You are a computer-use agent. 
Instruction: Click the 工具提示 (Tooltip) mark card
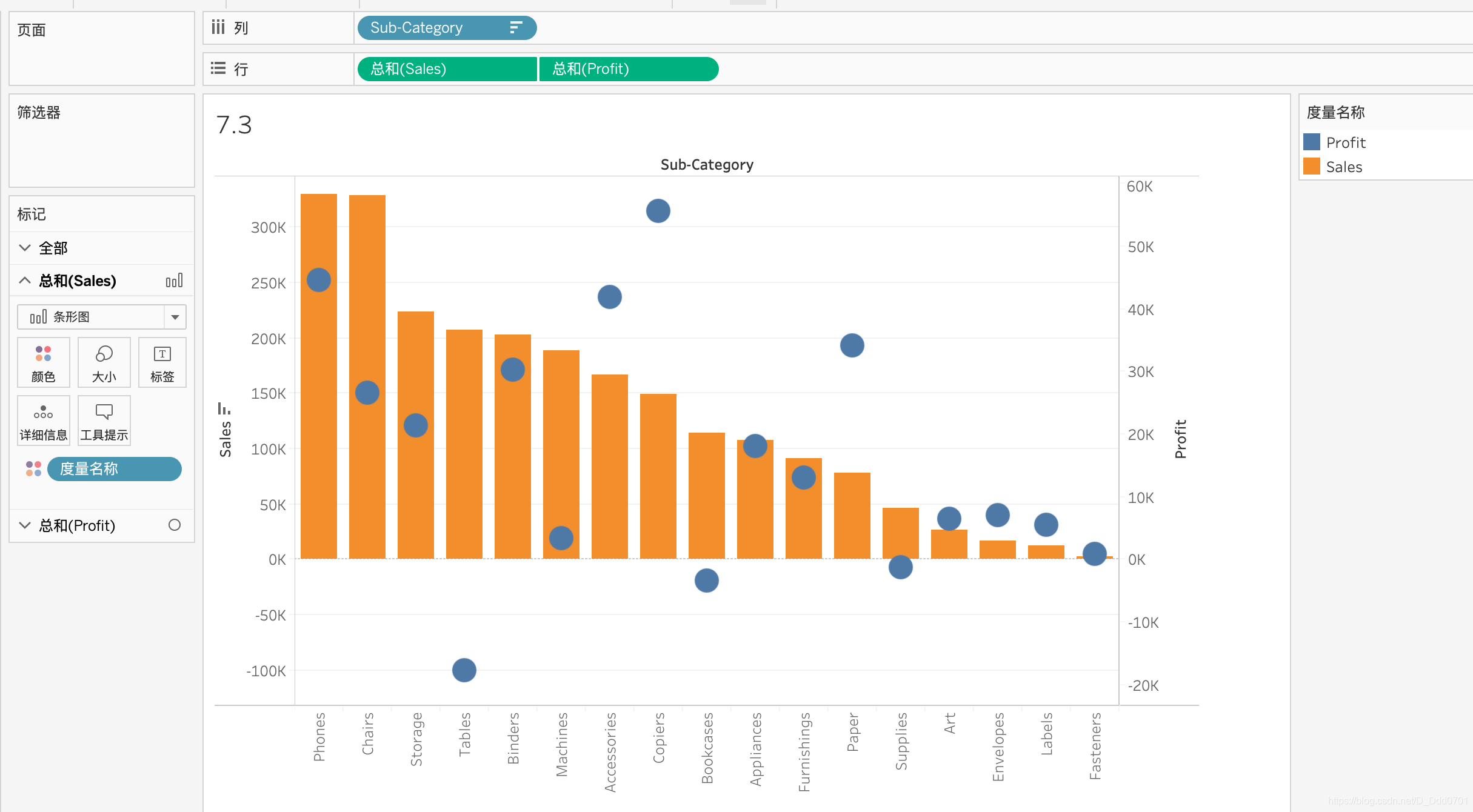104,421
